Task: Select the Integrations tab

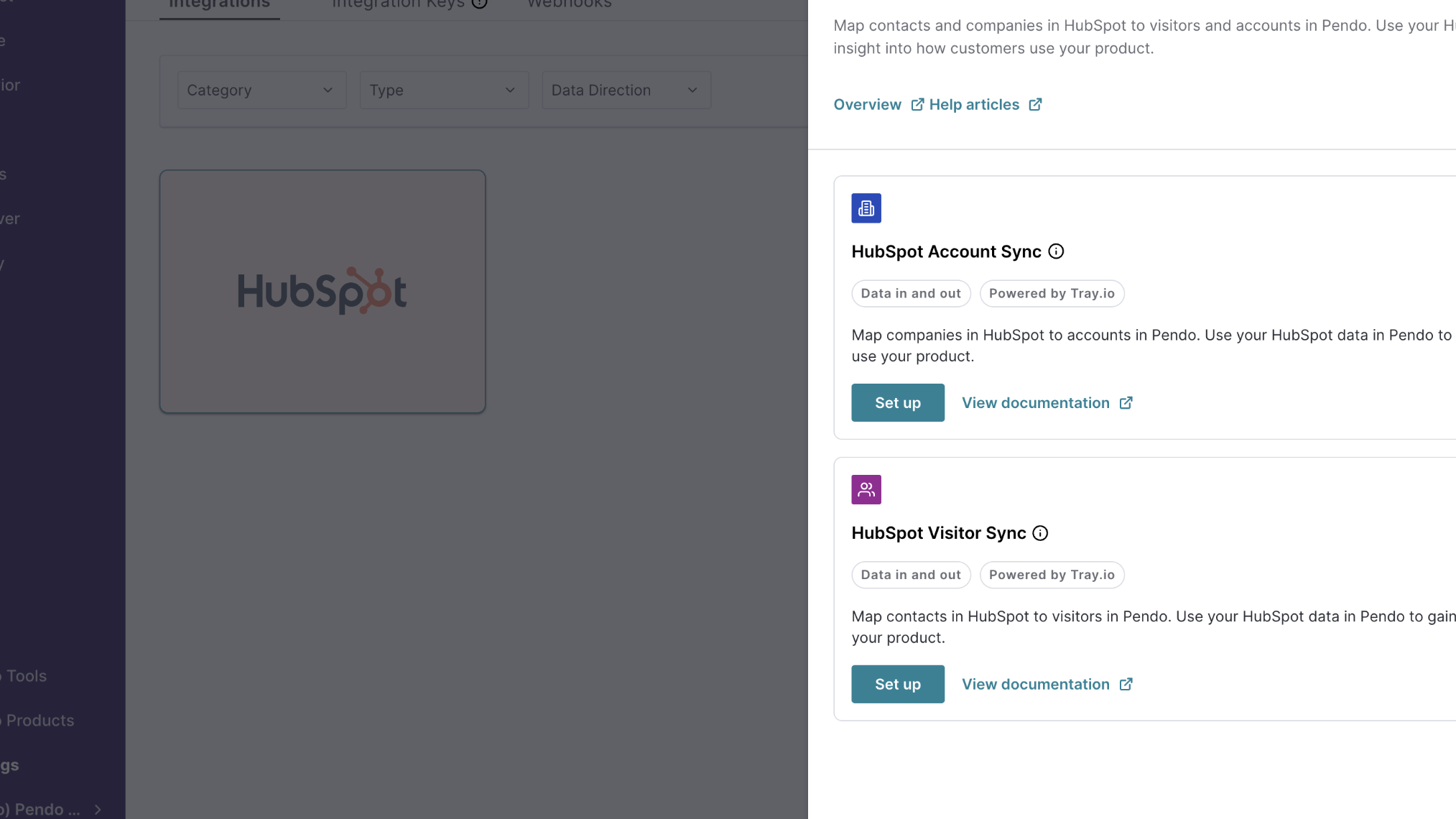Action: pyautogui.click(x=219, y=4)
